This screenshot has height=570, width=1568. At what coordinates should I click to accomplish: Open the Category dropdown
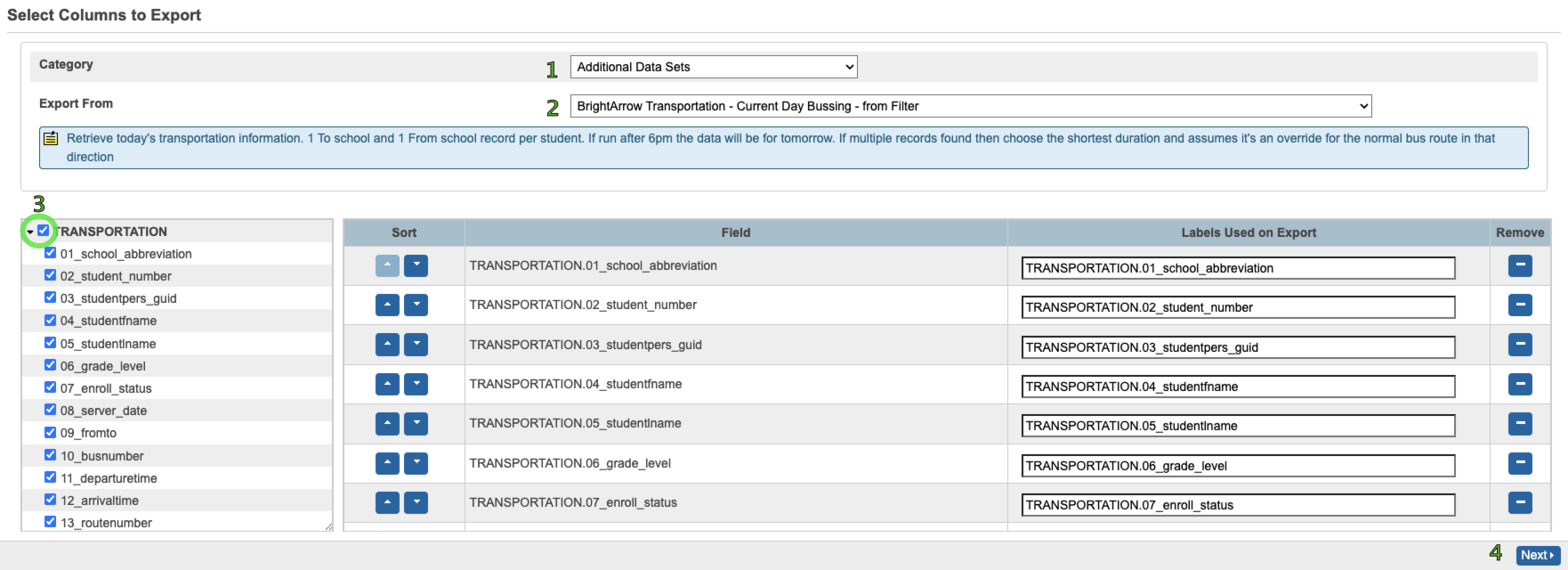tap(714, 67)
